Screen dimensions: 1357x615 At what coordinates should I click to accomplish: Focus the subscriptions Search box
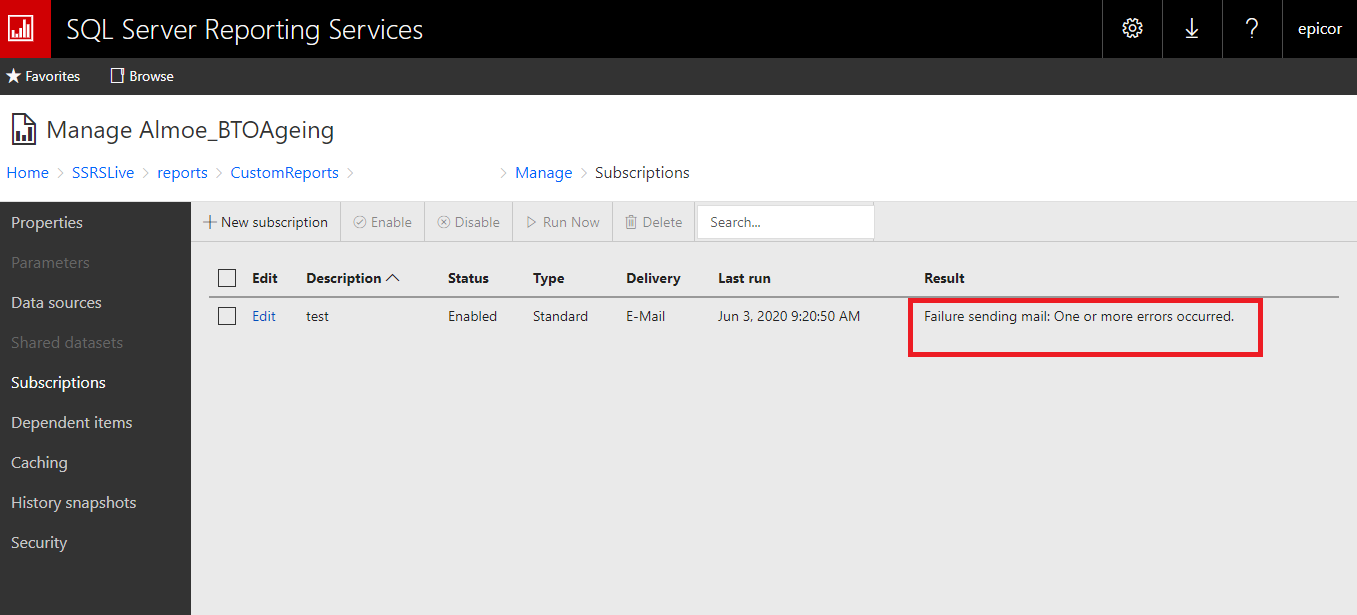(x=785, y=222)
